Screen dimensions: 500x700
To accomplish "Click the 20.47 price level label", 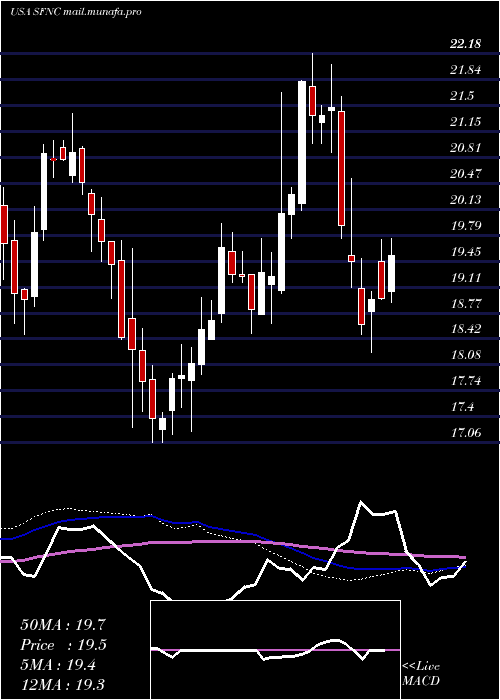I will click(x=466, y=173).
